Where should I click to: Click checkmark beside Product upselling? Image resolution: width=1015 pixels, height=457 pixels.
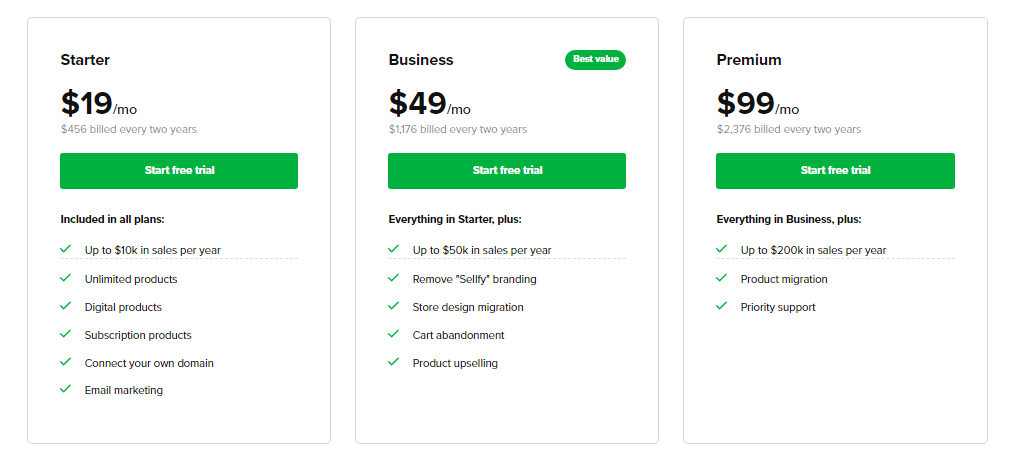click(394, 362)
